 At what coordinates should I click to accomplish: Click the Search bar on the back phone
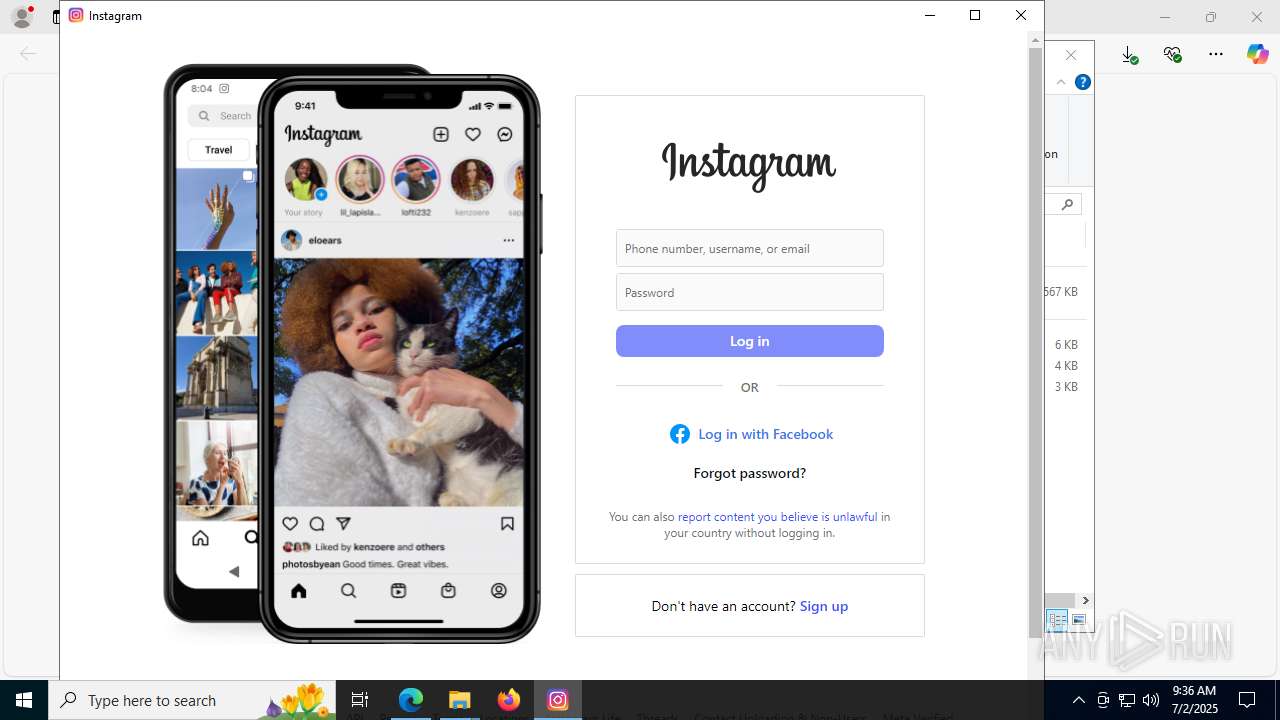224,116
